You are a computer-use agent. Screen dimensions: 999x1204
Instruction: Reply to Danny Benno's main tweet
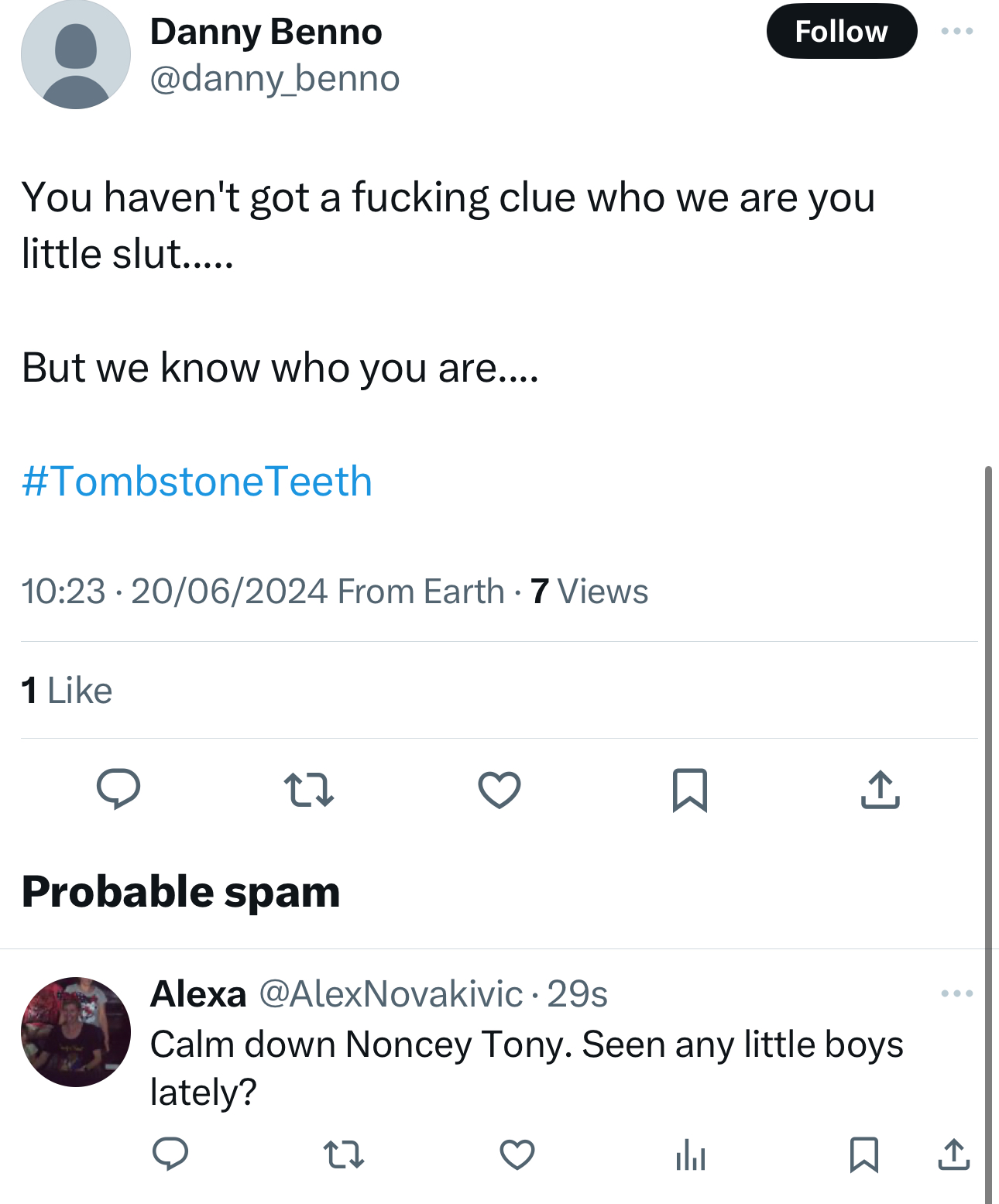(118, 789)
